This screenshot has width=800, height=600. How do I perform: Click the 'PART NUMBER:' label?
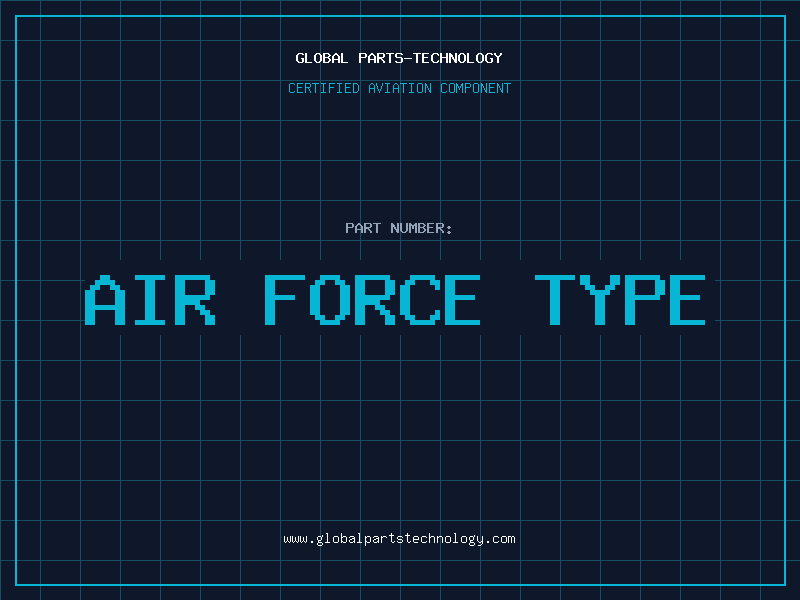click(399, 228)
